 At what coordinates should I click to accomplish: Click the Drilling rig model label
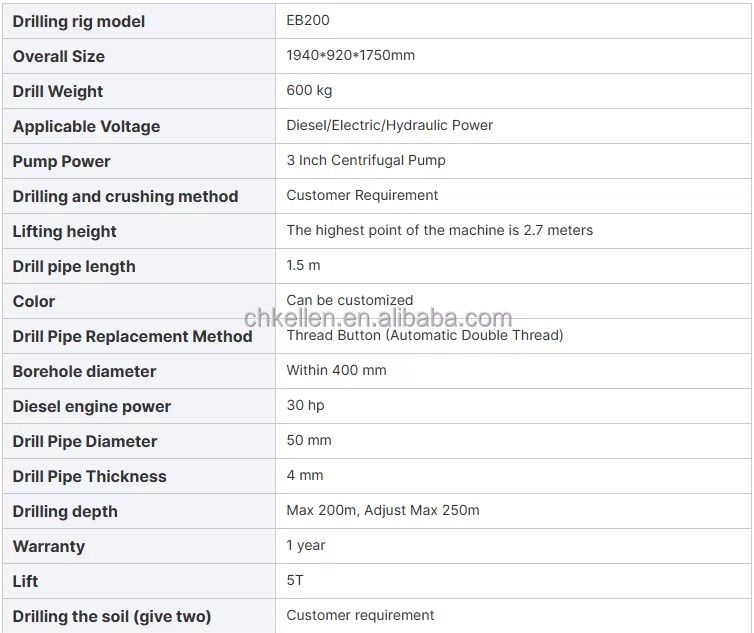coord(79,21)
